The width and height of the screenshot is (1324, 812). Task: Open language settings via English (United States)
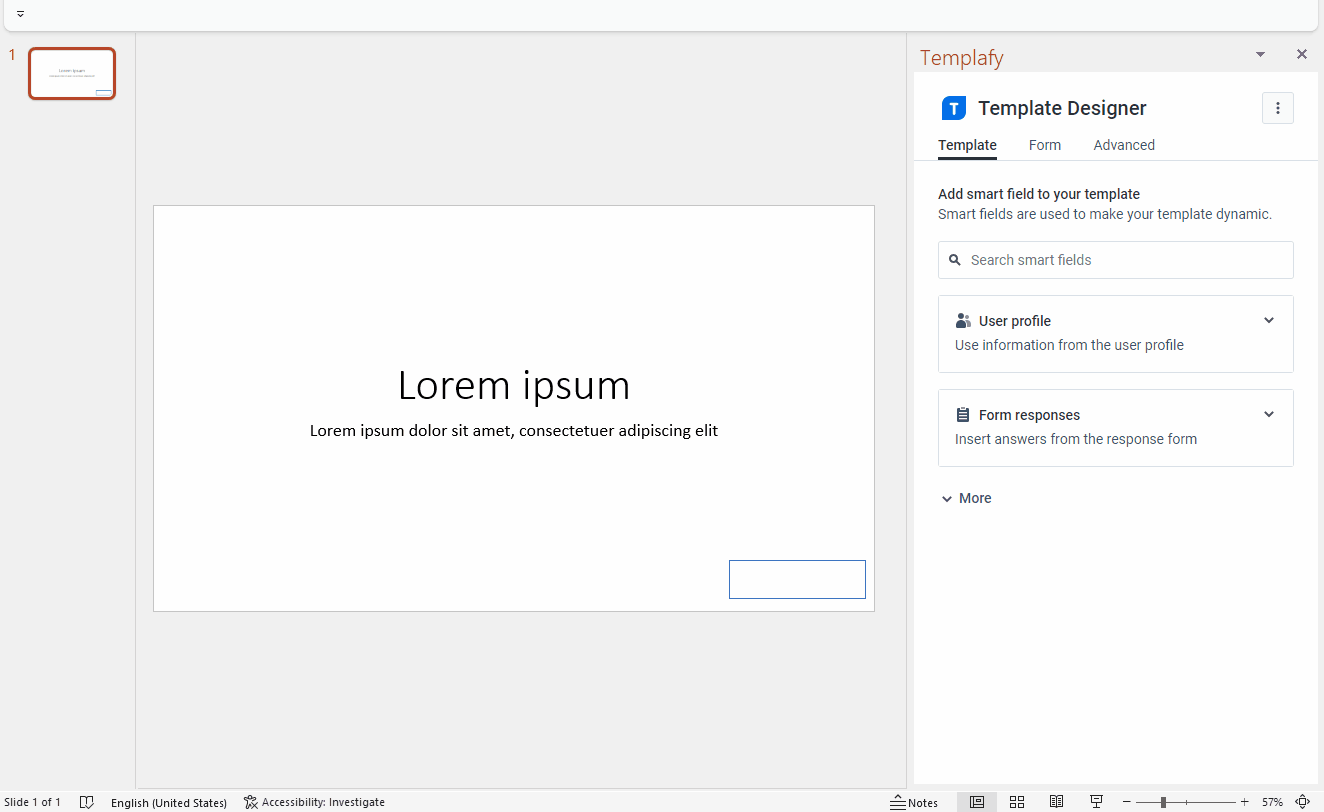click(x=168, y=801)
